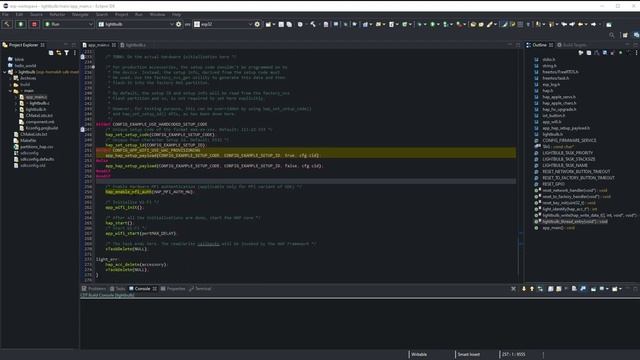Select hap.h include in the Outline
640x360 pixels.
pos(548,91)
